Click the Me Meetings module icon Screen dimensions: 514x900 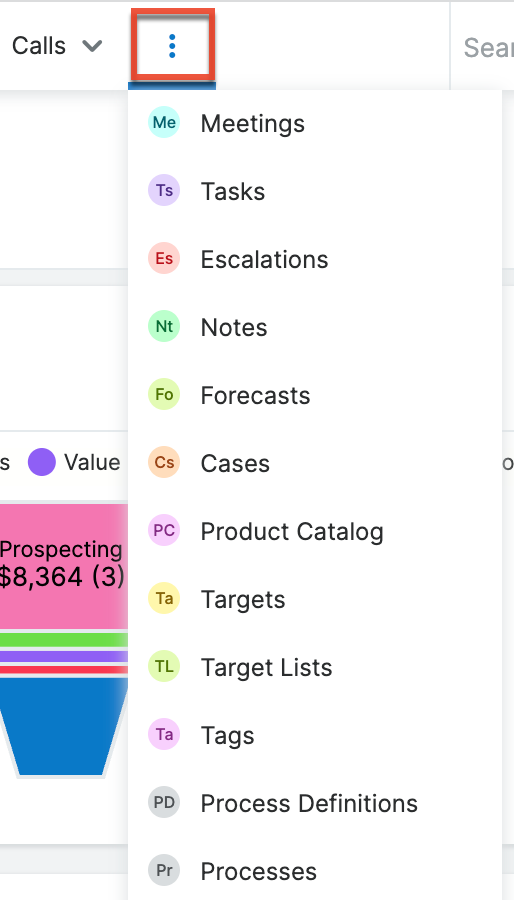point(164,122)
